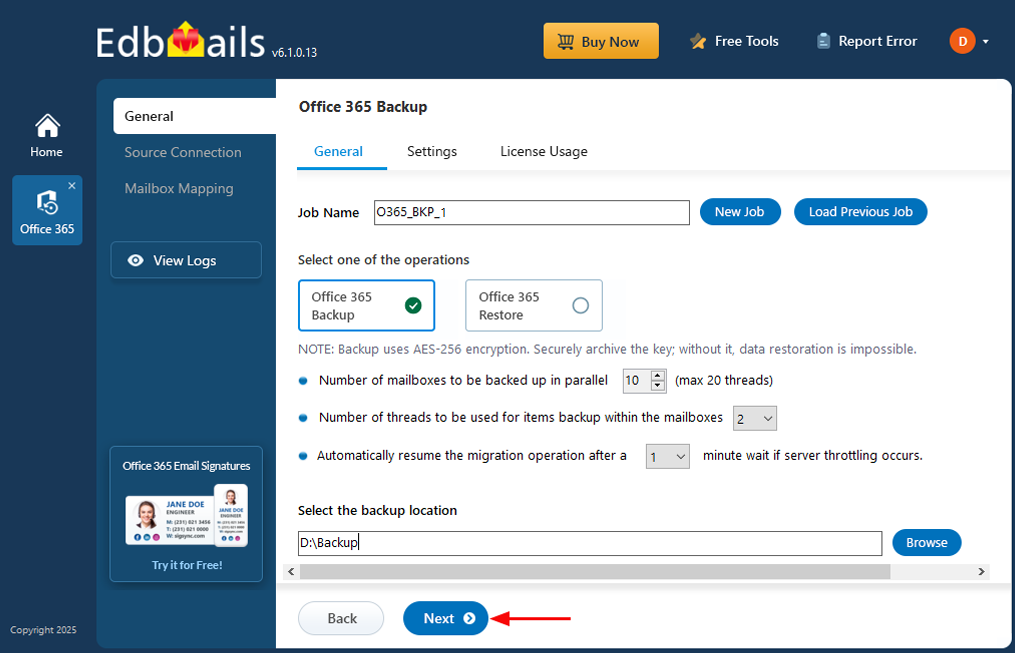Click the orange D user avatar
This screenshot has height=653, width=1015.
pyautogui.click(x=962, y=41)
